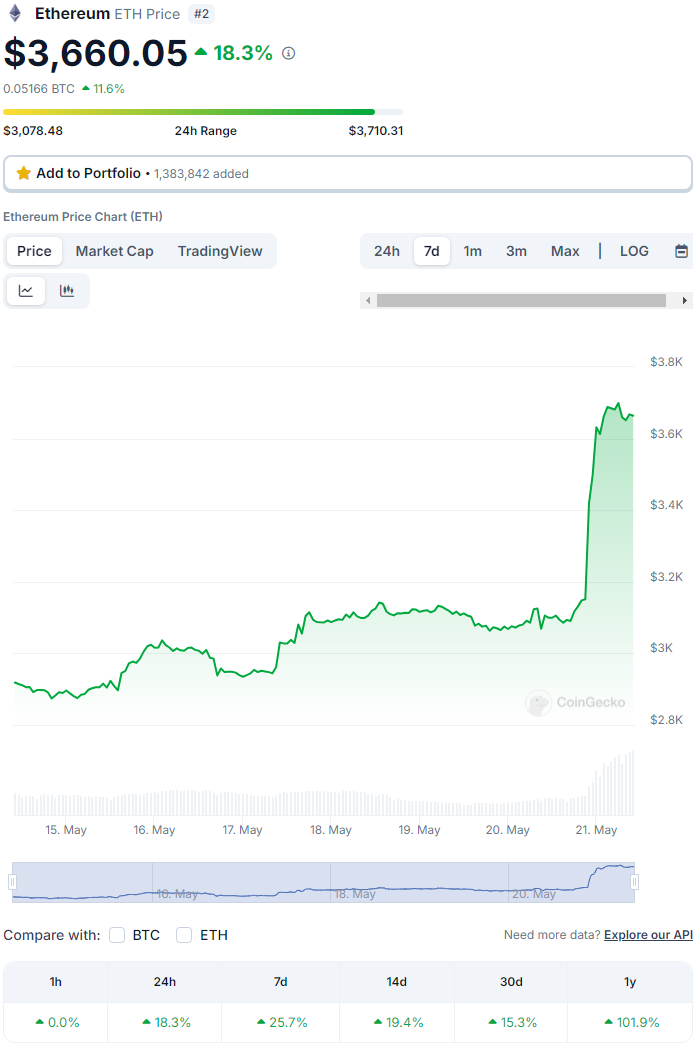Choose the 24h time range
699x1046 pixels.
tap(387, 251)
